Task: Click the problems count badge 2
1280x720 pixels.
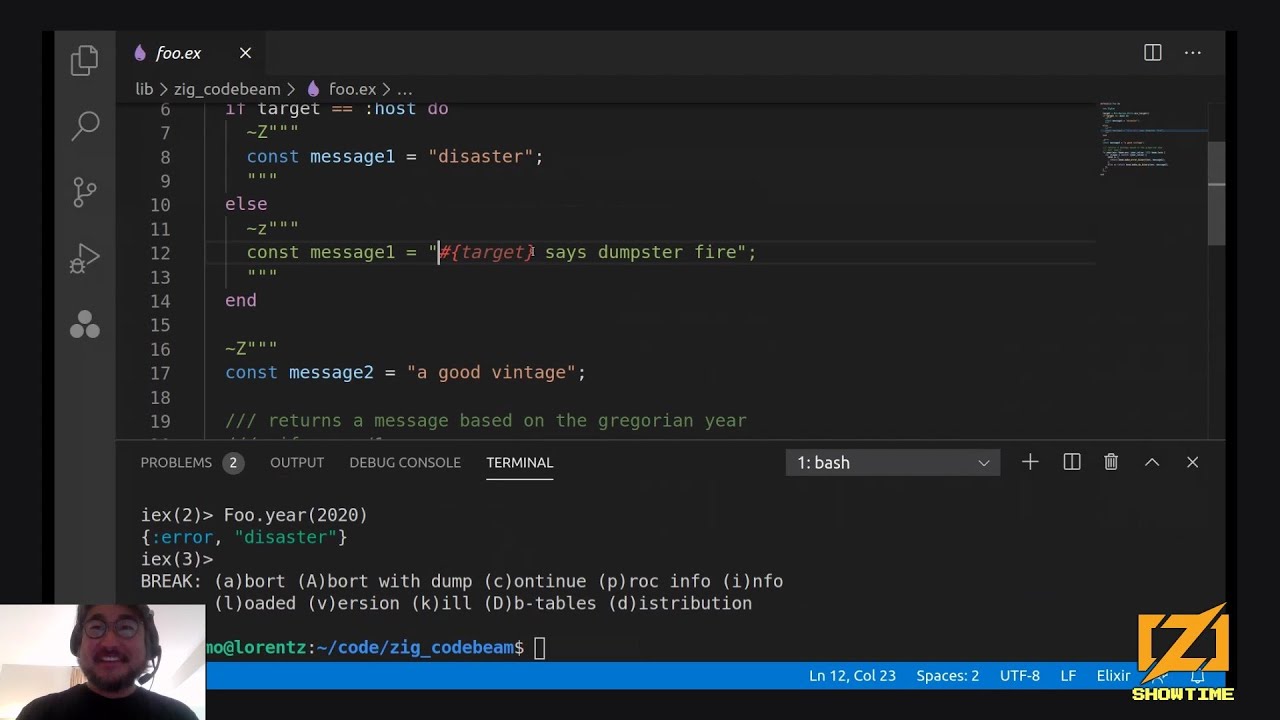Action: click(x=232, y=463)
